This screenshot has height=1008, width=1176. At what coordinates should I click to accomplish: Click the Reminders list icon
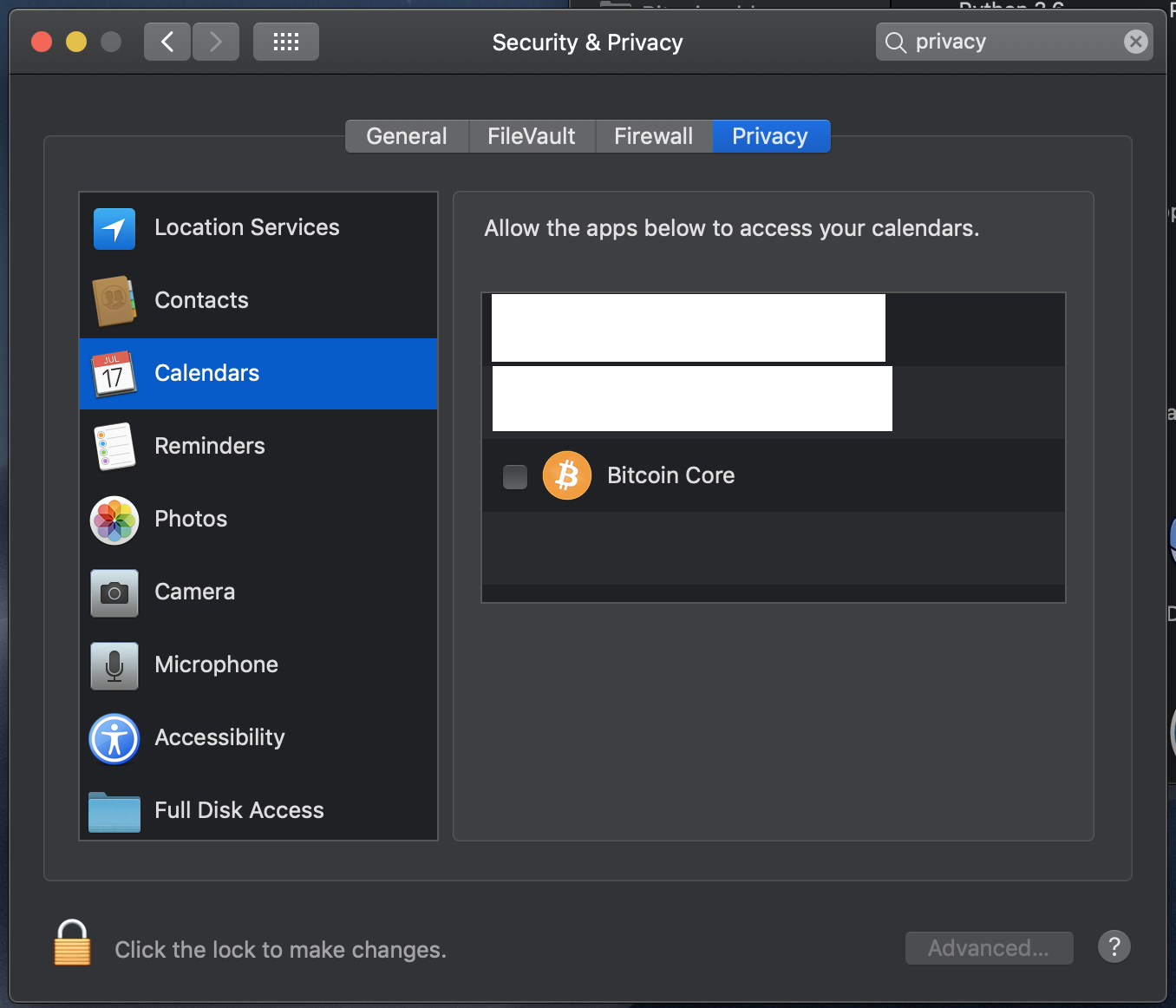tap(114, 447)
